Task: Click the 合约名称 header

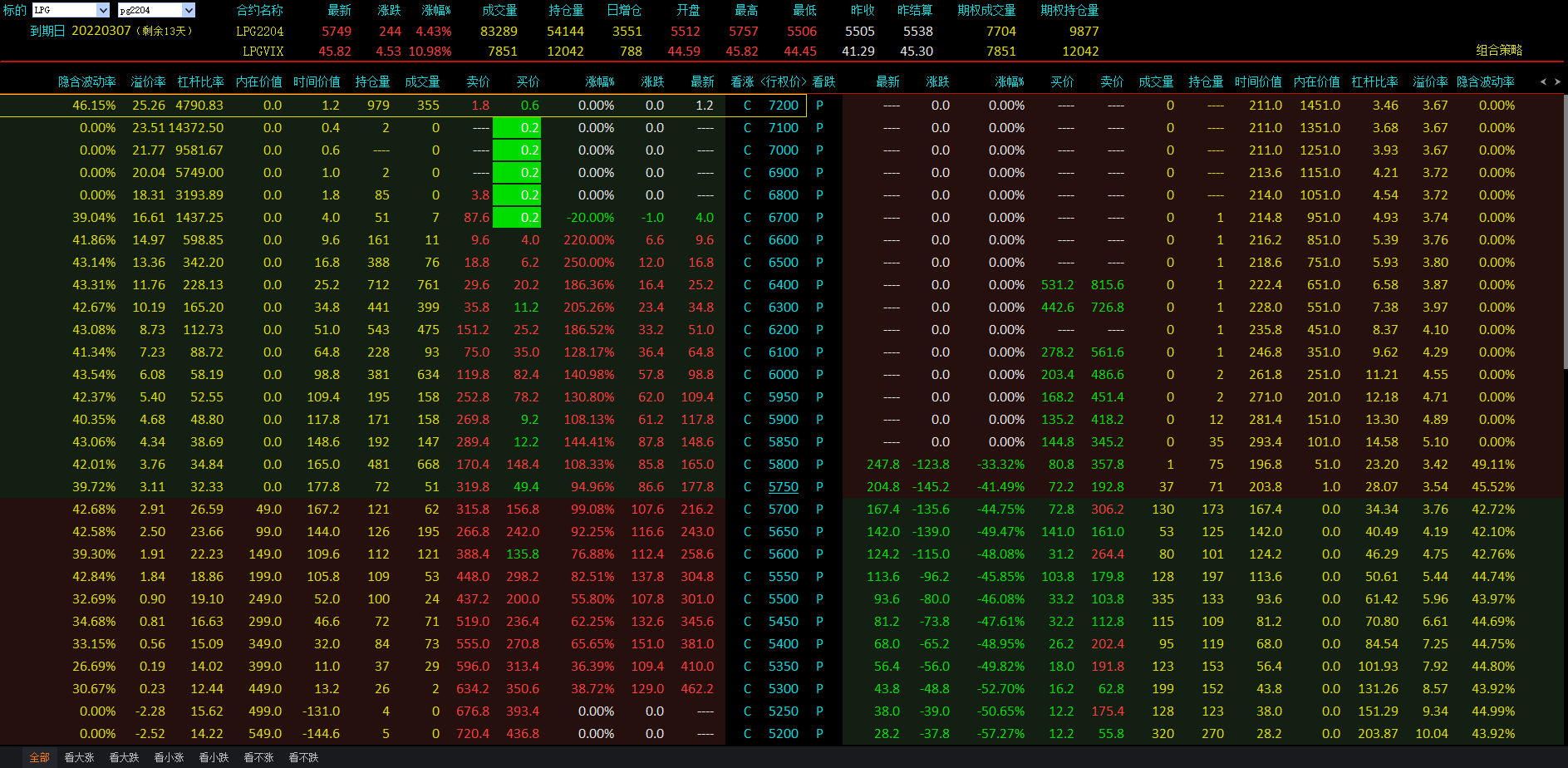Action: 259,10
